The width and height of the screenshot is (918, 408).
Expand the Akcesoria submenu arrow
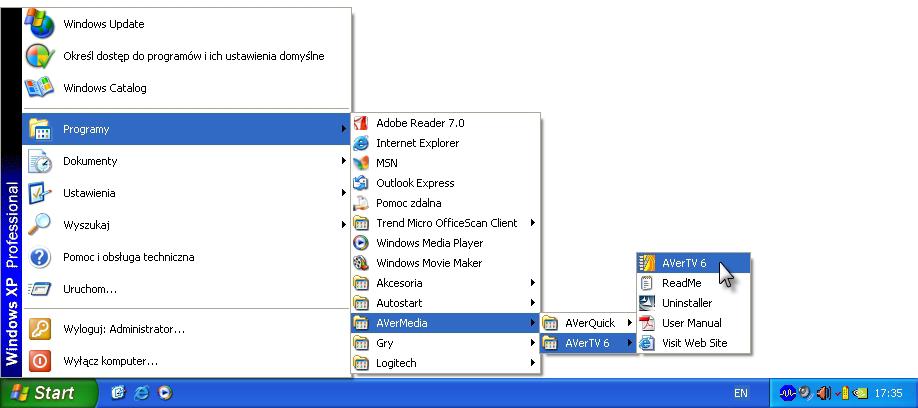(533, 283)
